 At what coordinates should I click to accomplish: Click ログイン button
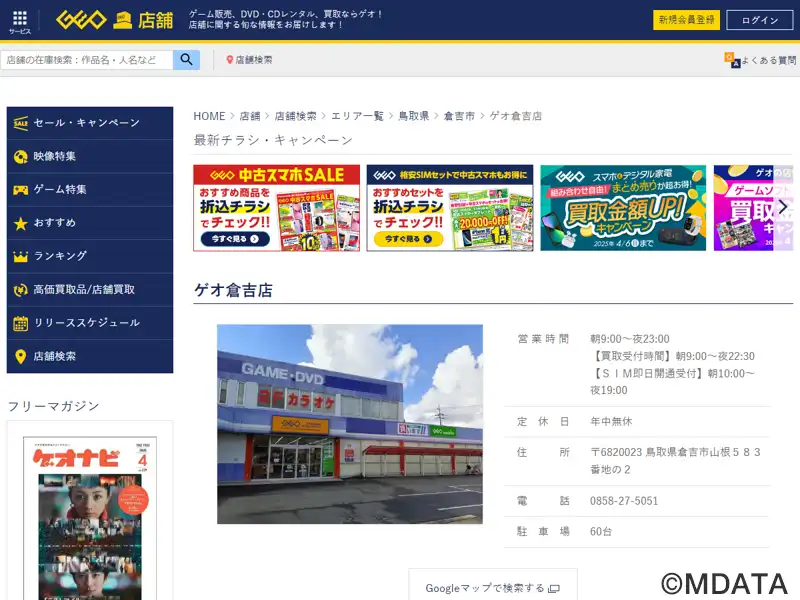click(x=760, y=20)
